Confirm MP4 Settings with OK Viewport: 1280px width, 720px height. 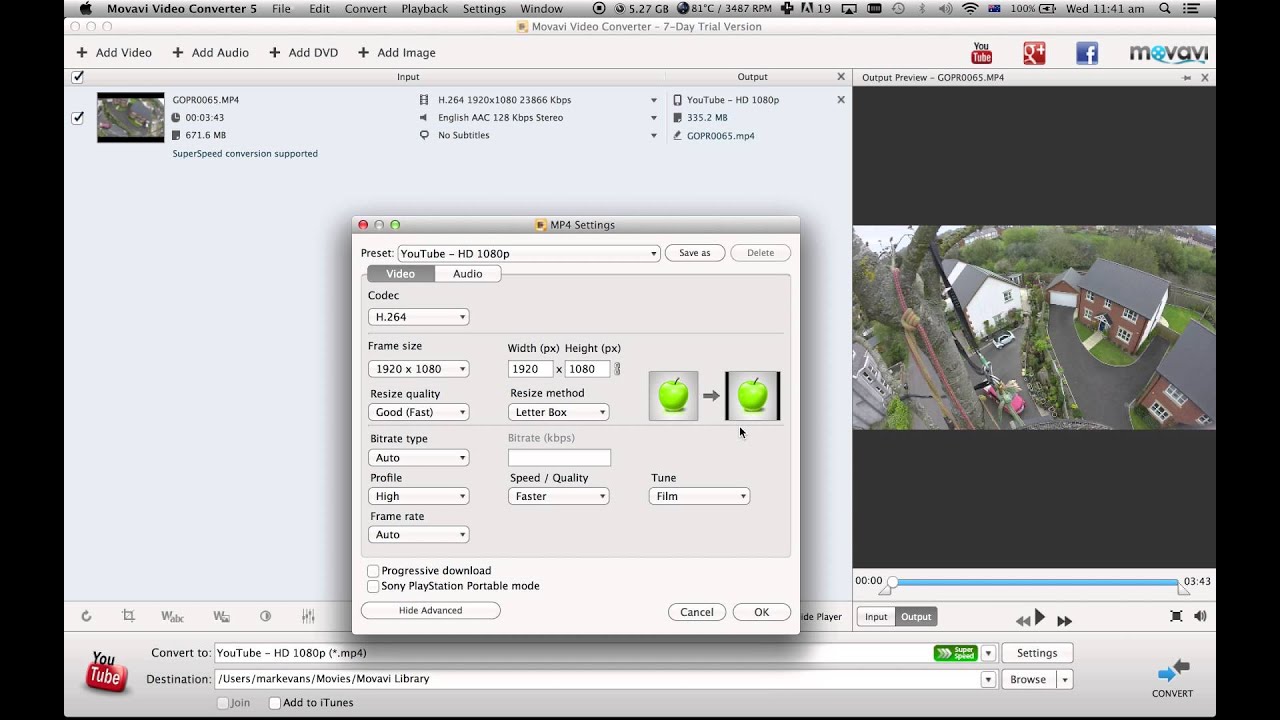[x=761, y=612]
